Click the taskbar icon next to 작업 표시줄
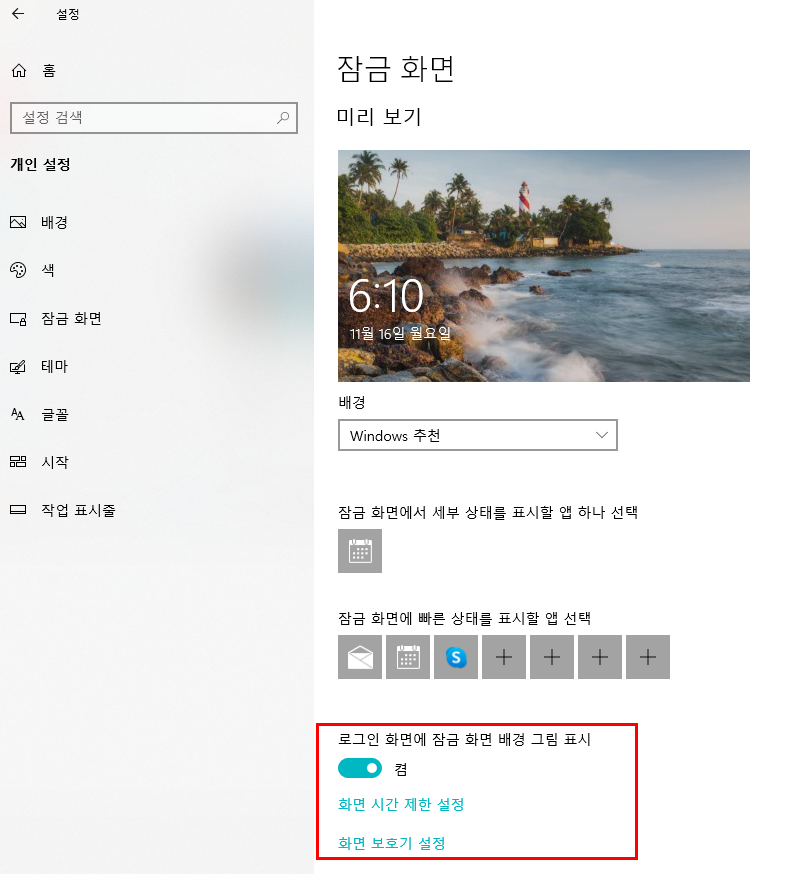This screenshot has width=797, height=874. click(18, 509)
